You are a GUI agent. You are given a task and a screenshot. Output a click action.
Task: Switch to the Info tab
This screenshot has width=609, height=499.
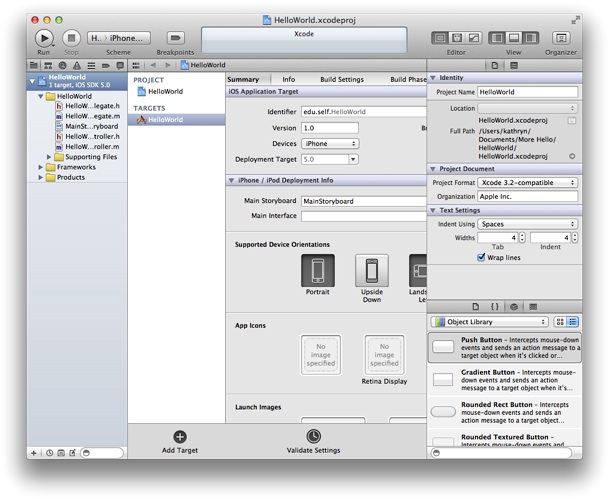click(x=288, y=79)
